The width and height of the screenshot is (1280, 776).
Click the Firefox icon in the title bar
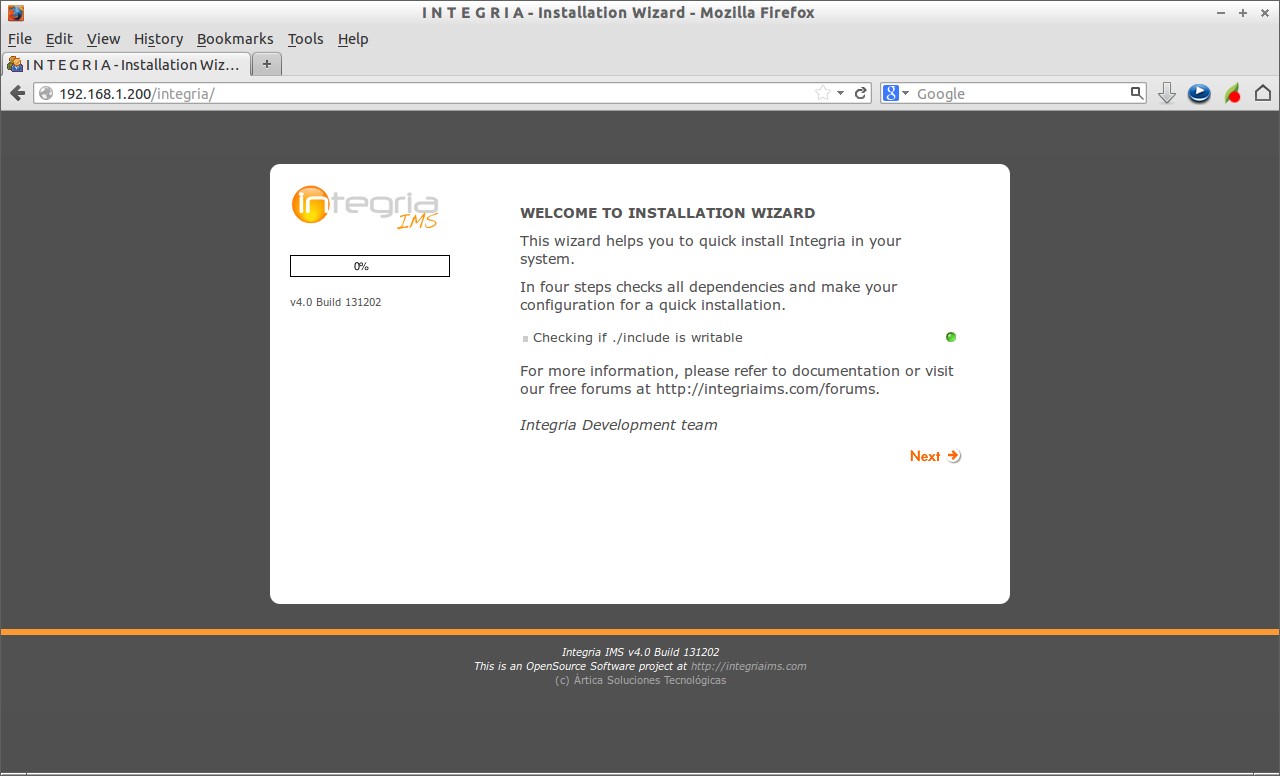click(x=16, y=13)
